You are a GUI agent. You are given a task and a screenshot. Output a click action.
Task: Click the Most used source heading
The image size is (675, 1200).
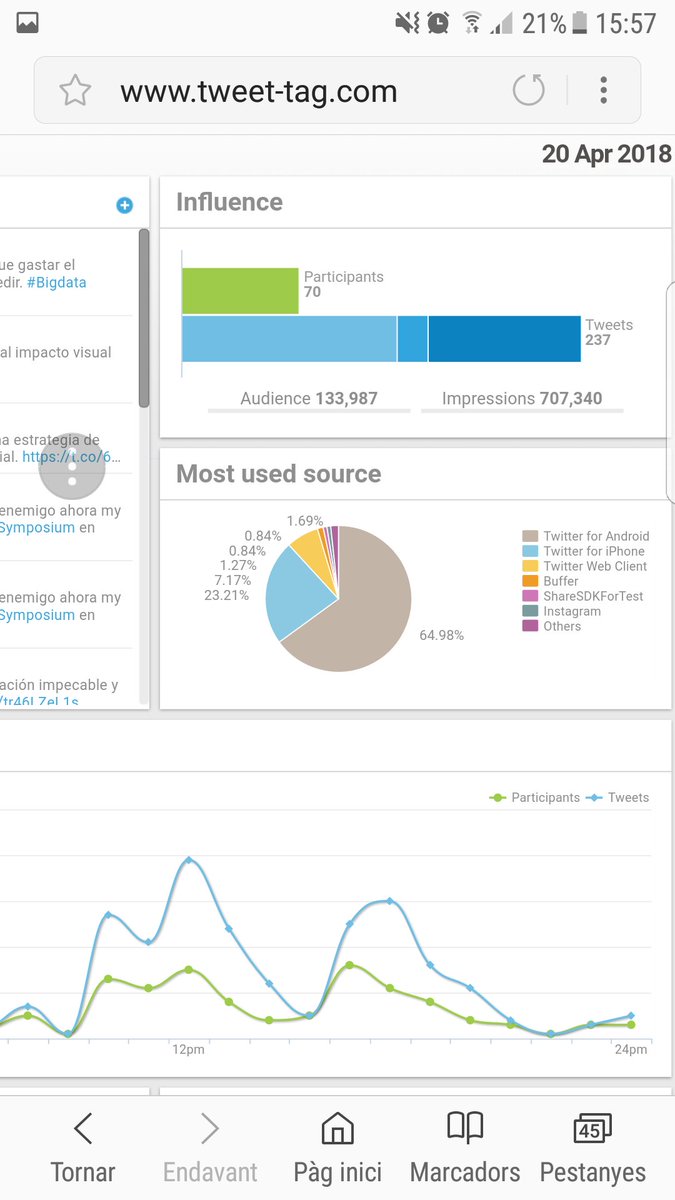[278, 474]
